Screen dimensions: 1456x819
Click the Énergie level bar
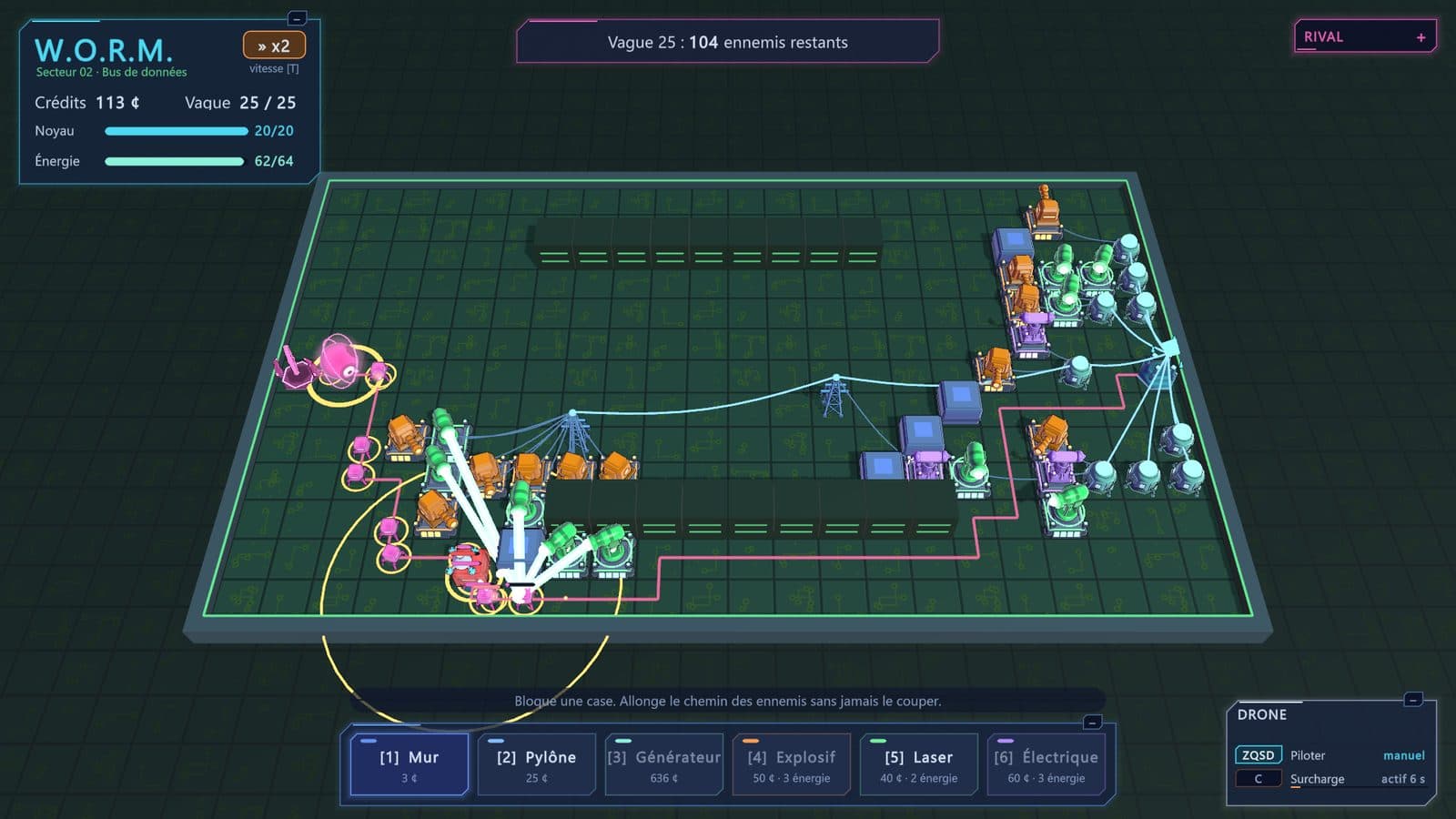pyautogui.click(x=175, y=161)
